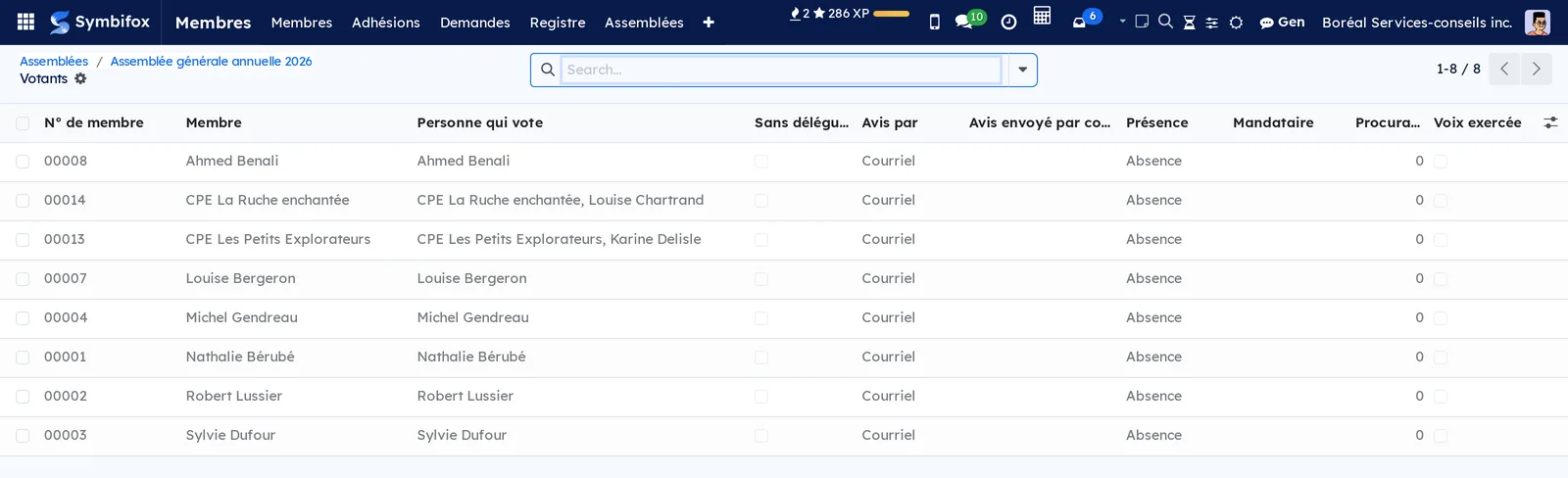
Task: Go to Assemblée générale annuelle 2026 breadcrumb
Action: 211,61
